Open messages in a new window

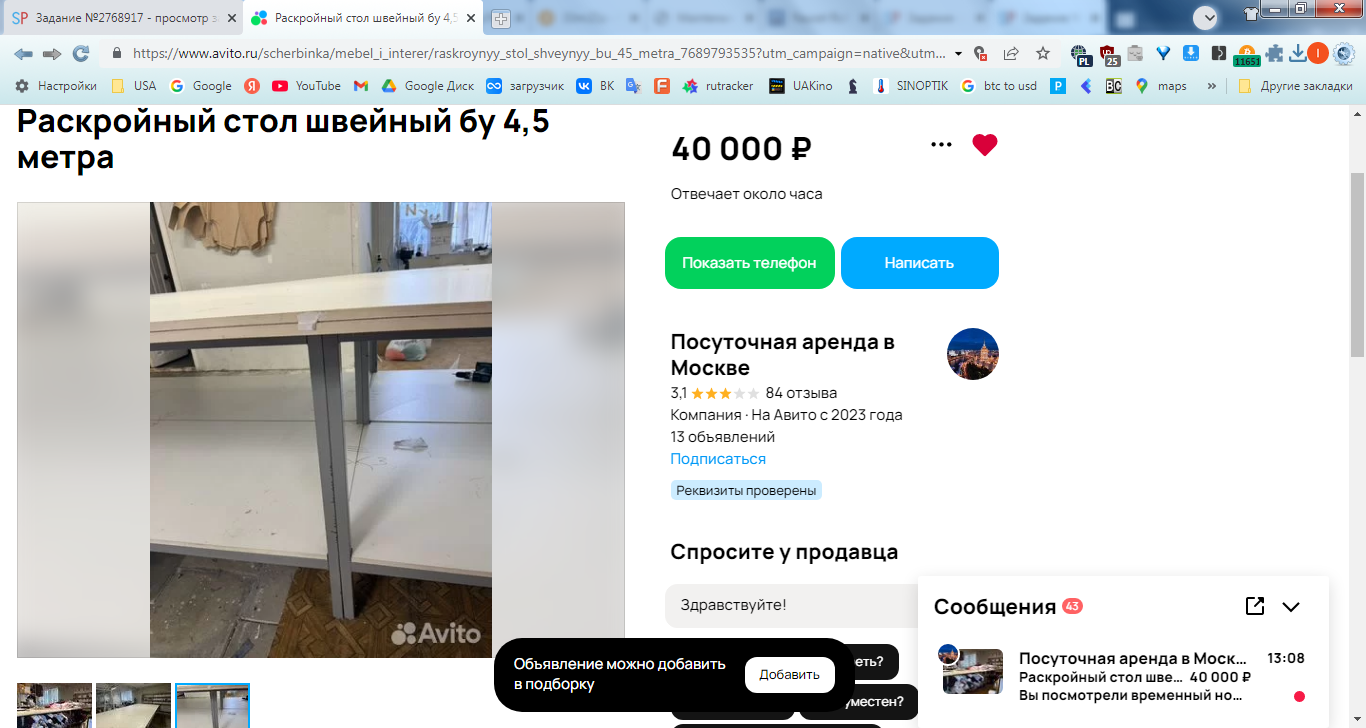(x=1255, y=606)
